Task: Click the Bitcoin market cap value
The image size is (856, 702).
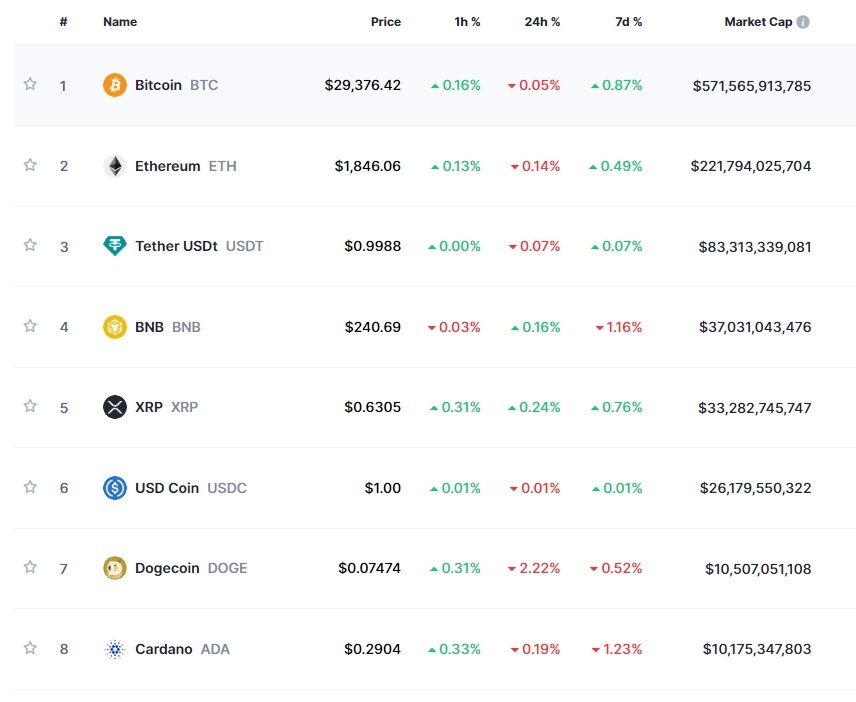Action: click(x=751, y=85)
